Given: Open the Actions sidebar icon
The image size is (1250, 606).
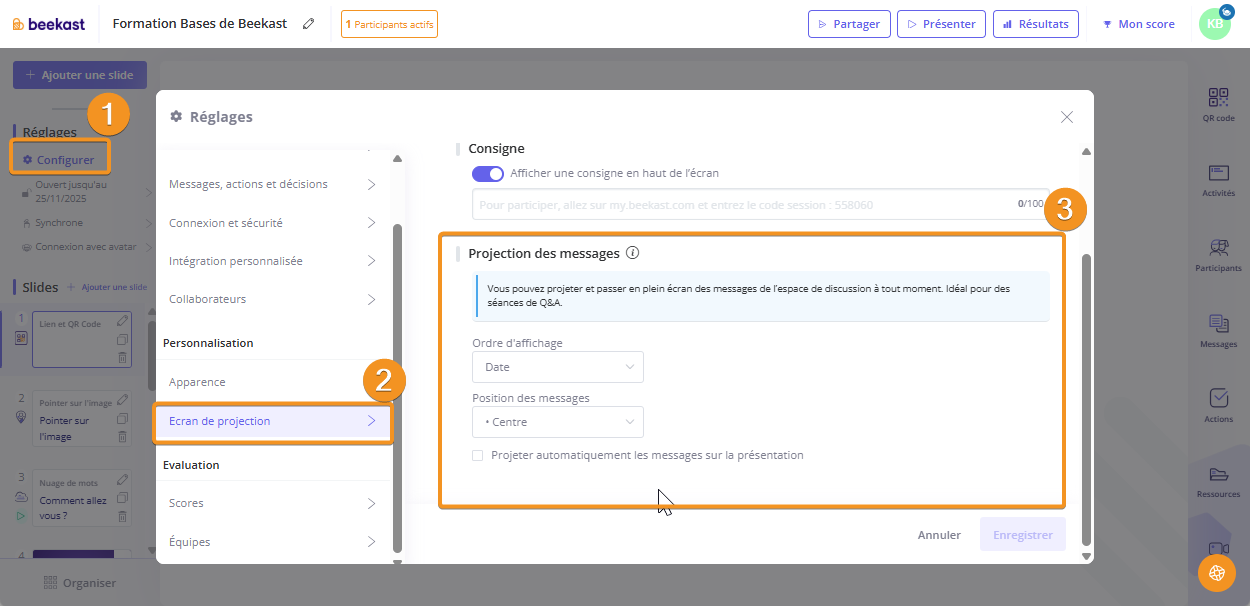Looking at the screenshot, I should 1218,400.
